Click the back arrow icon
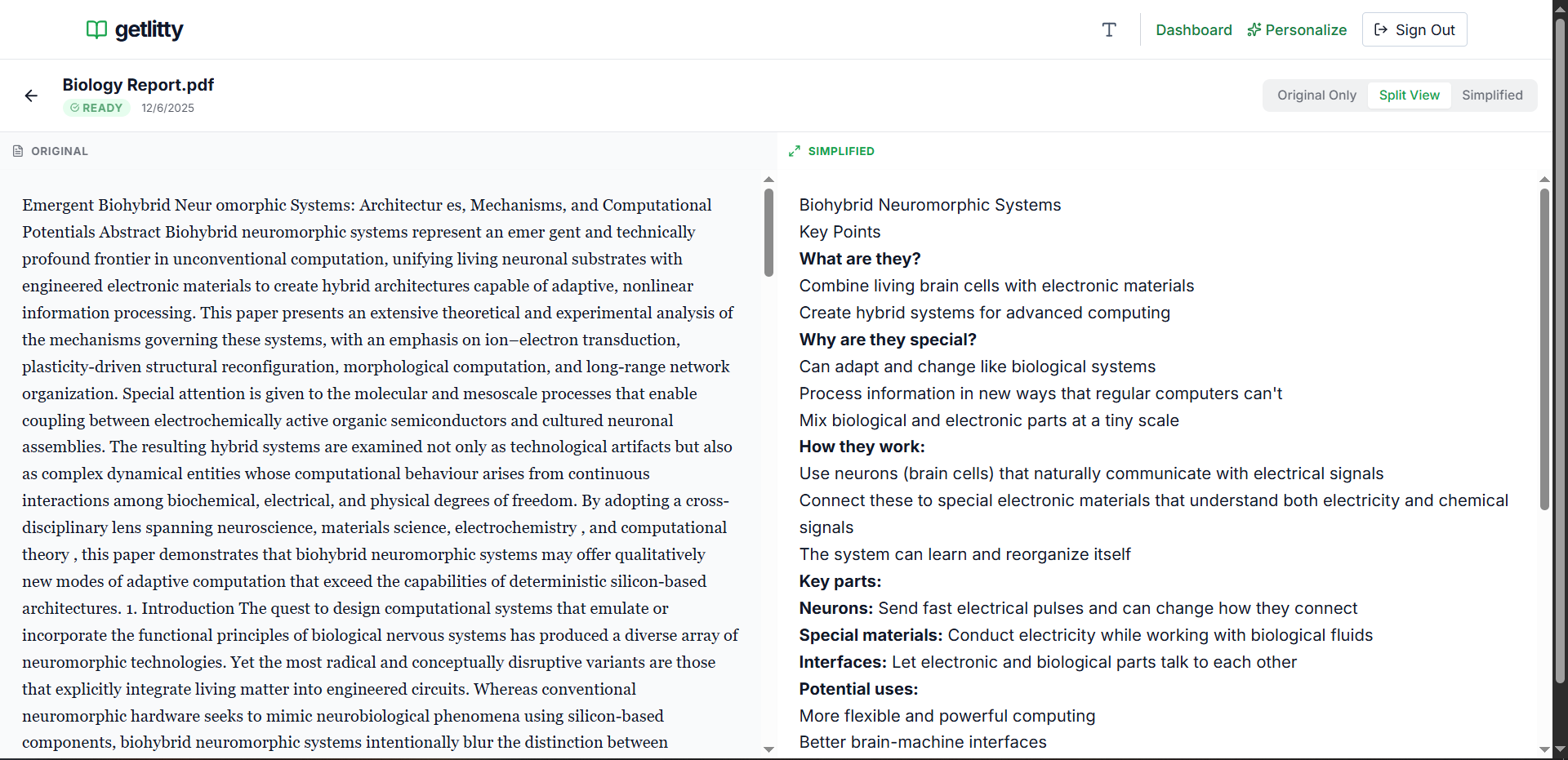1568x760 pixels. point(31,96)
